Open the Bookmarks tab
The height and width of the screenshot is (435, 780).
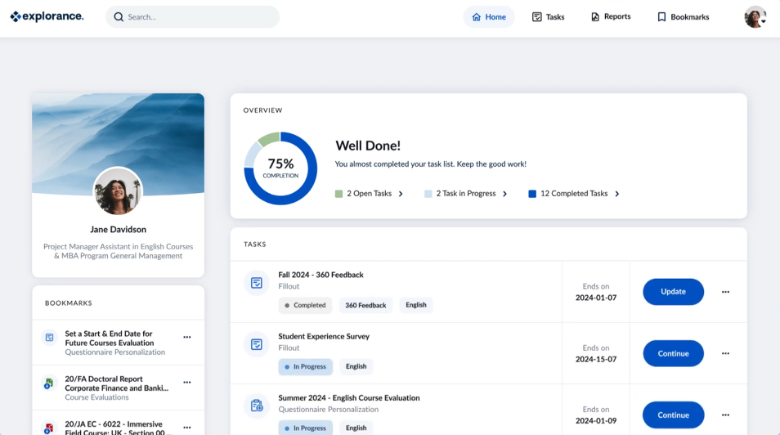[683, 17]
